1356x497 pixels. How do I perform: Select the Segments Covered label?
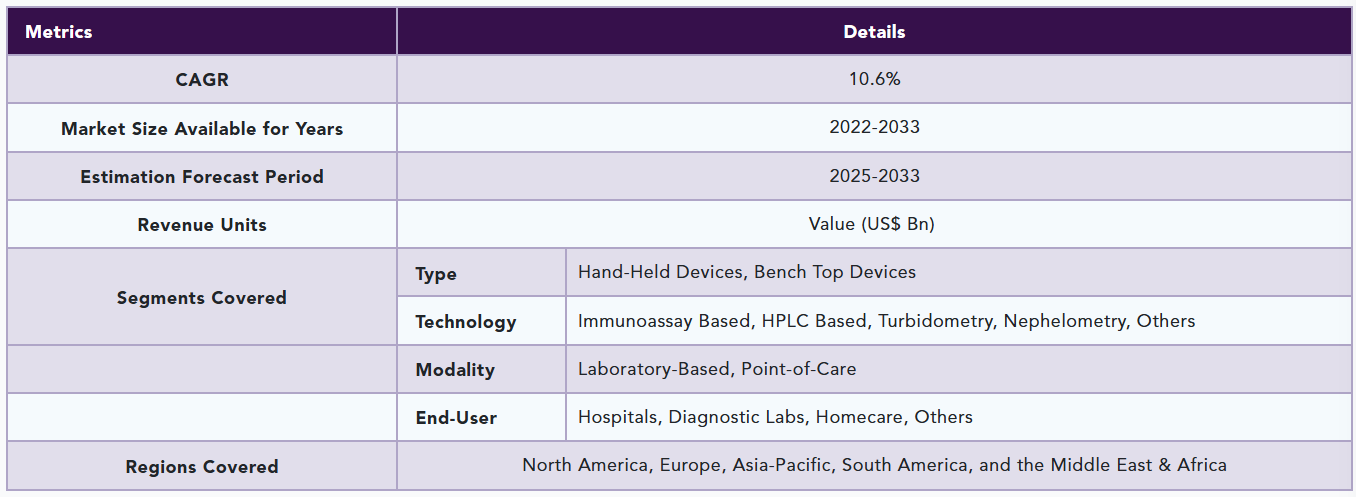pyautogui.click(x=202, y=298)
